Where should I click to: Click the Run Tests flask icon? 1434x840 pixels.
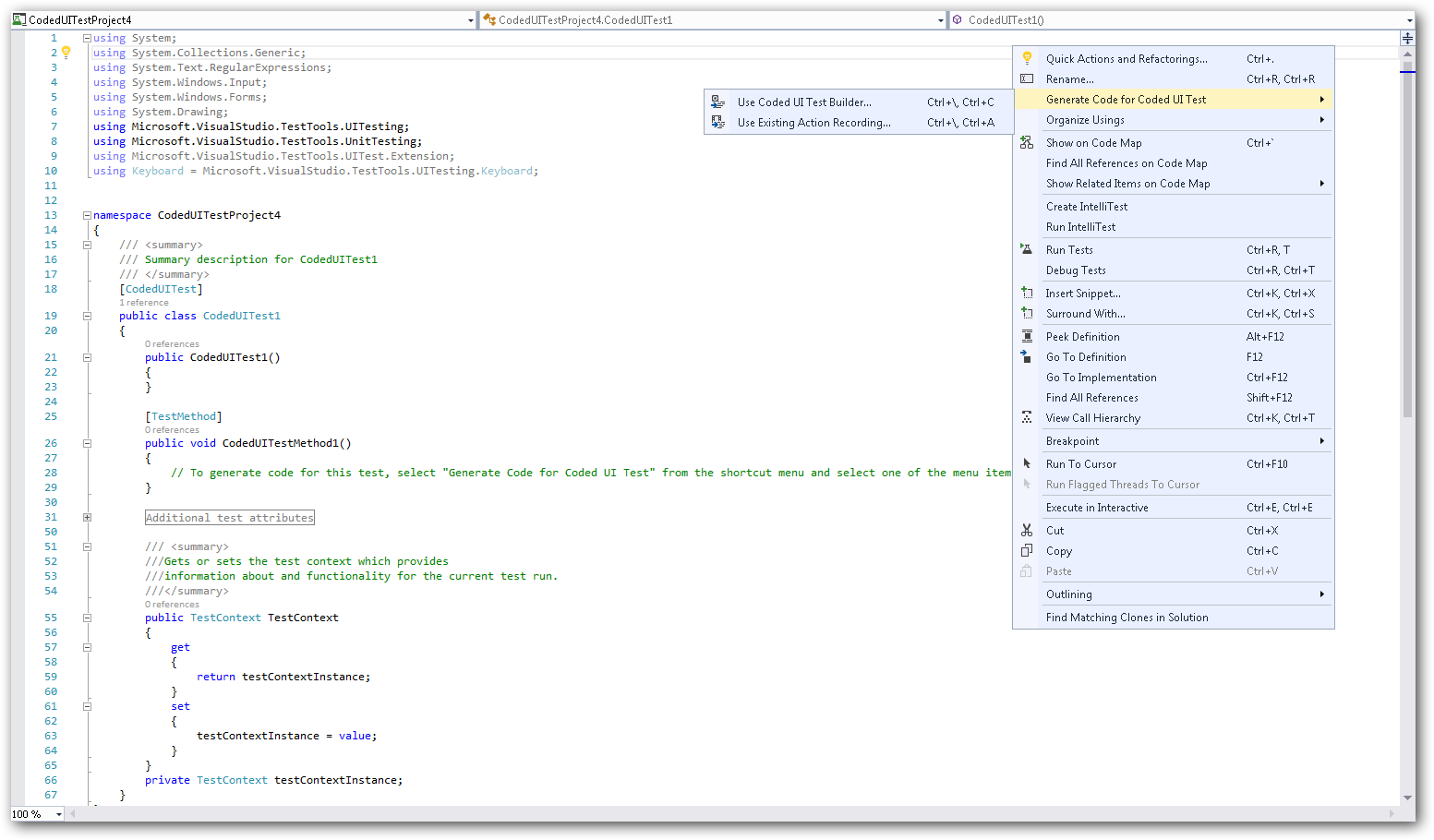(x=1027, y=249)
